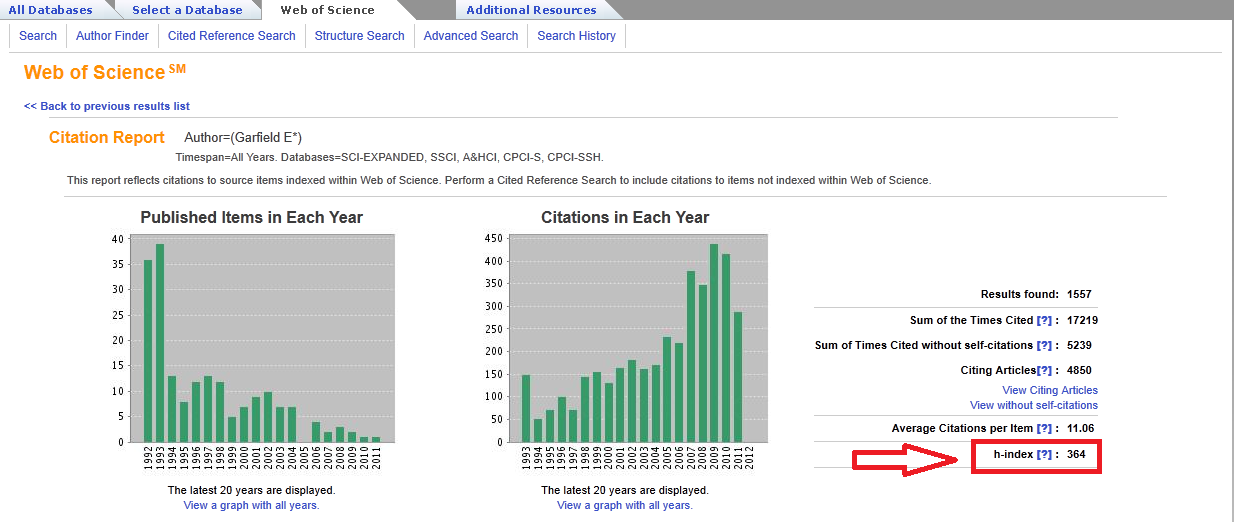The image size is (1234, 522).
Task: Click the Times Cited value 17219
Action: 1082,320
